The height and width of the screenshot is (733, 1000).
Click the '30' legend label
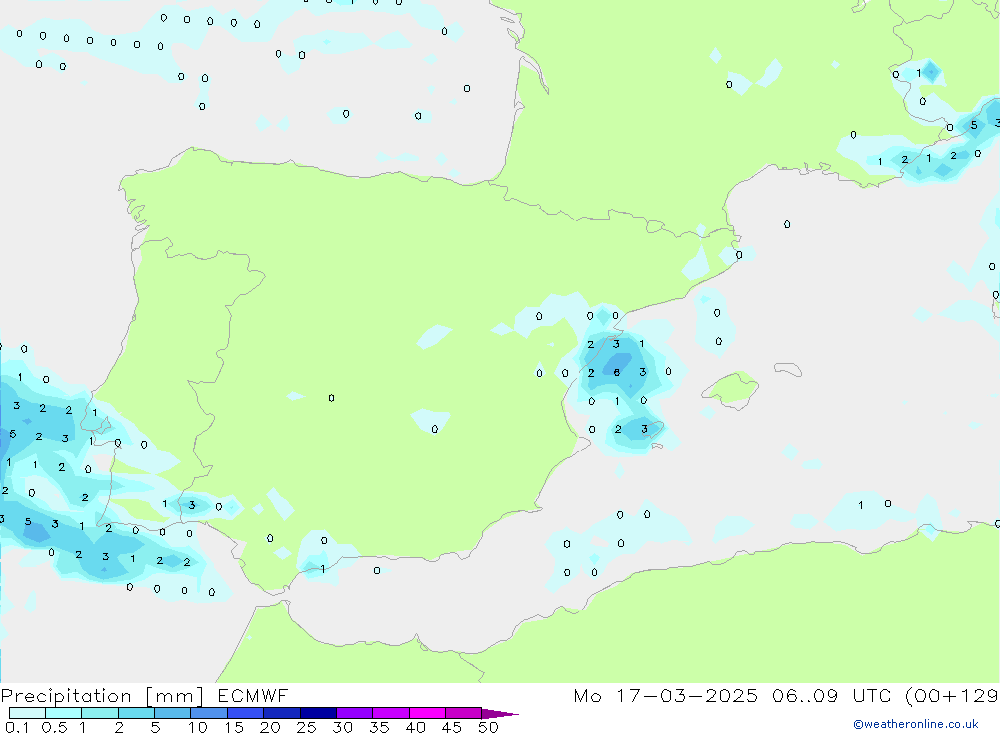click(x=342, y=727)
